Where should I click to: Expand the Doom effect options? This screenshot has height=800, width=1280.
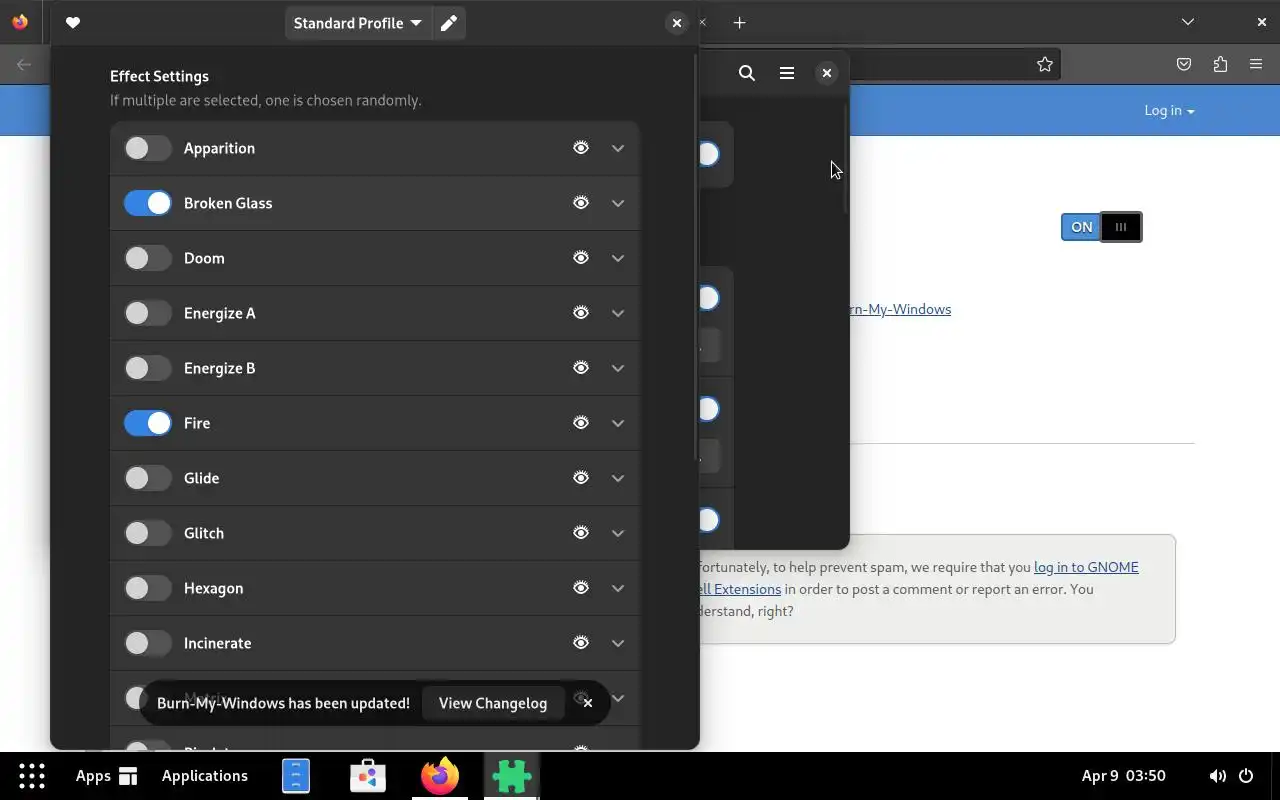[x=618, y=258]
